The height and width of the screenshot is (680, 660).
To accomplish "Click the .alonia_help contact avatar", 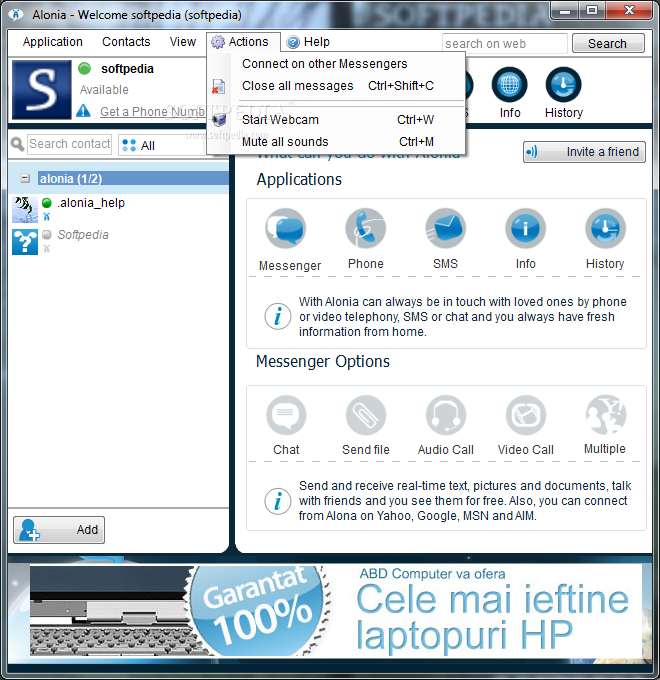I will (25, 209).
